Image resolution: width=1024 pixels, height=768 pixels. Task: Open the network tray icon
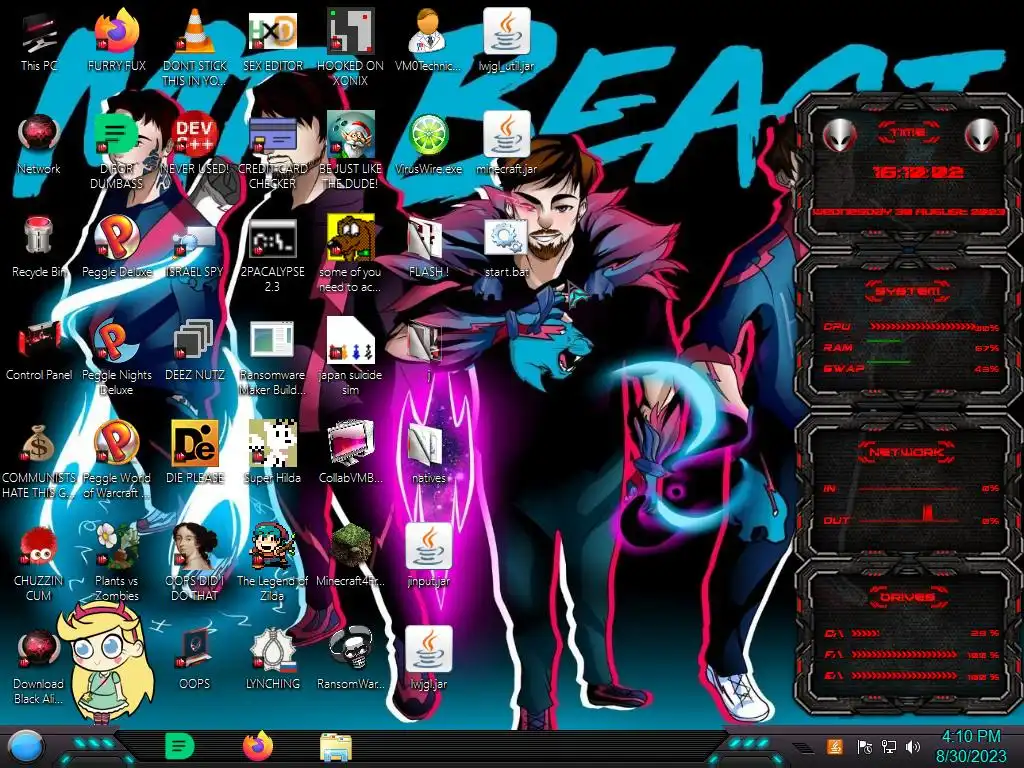coord(889,746)
